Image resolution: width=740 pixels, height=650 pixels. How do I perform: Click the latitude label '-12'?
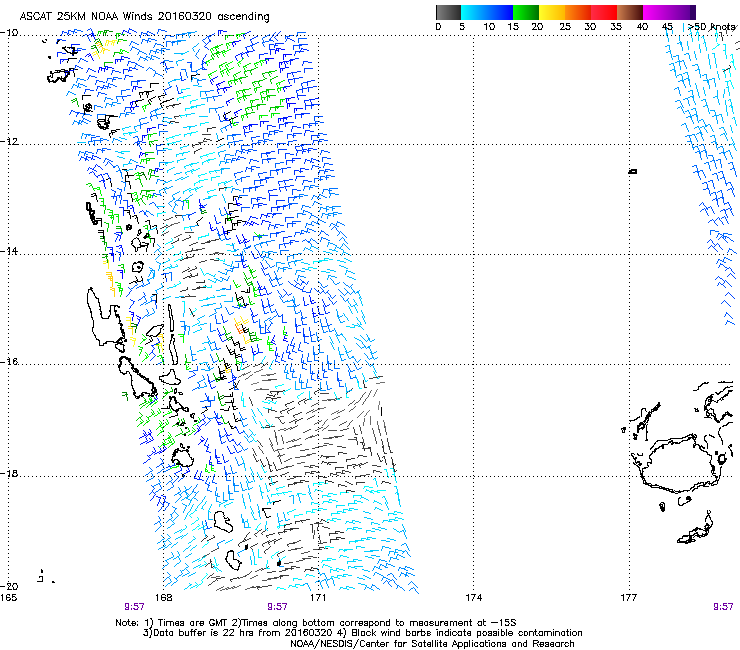9,142
